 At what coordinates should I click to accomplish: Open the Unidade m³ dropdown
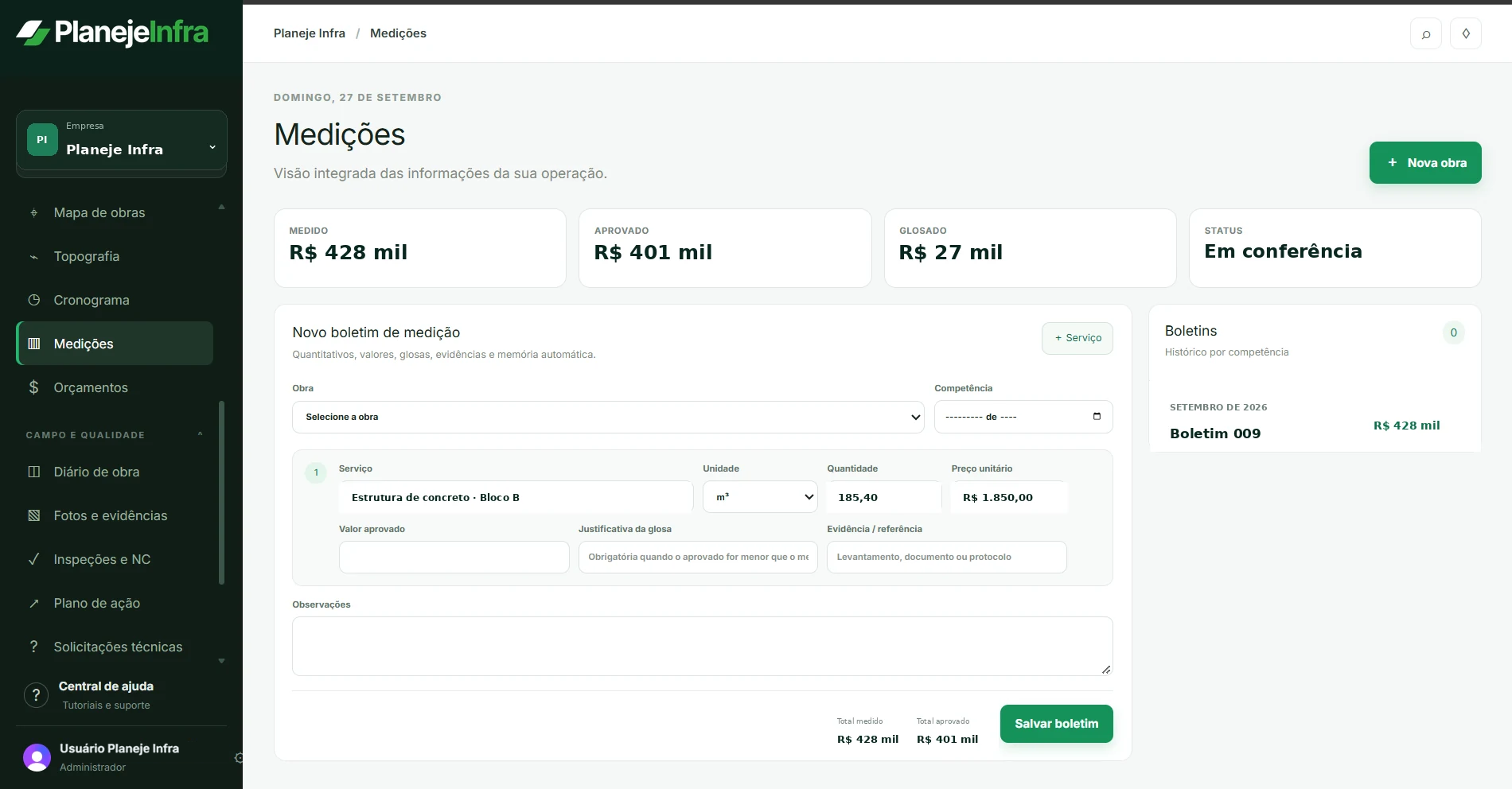click(760, 497)
